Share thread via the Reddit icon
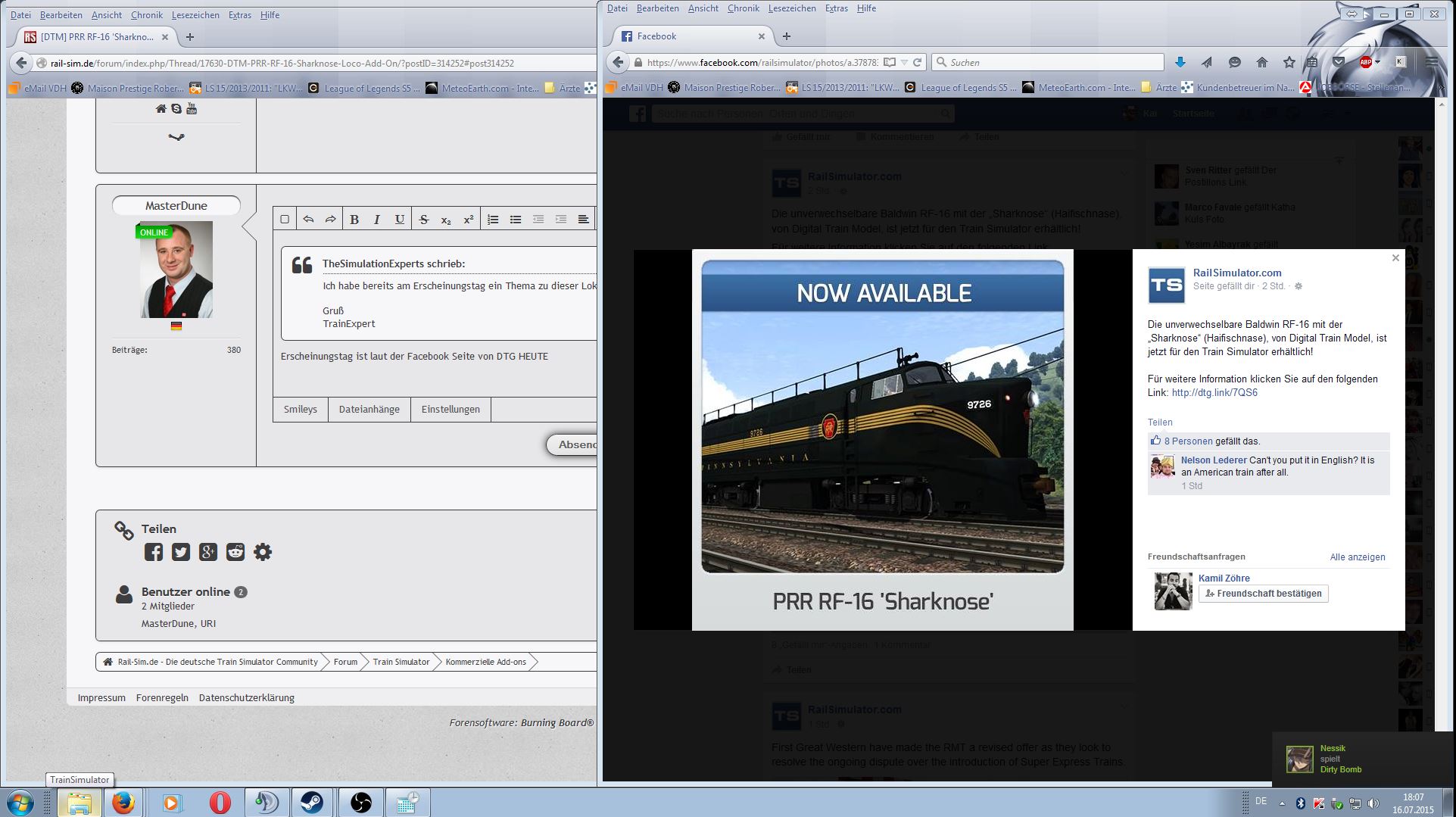 [235, 552]
